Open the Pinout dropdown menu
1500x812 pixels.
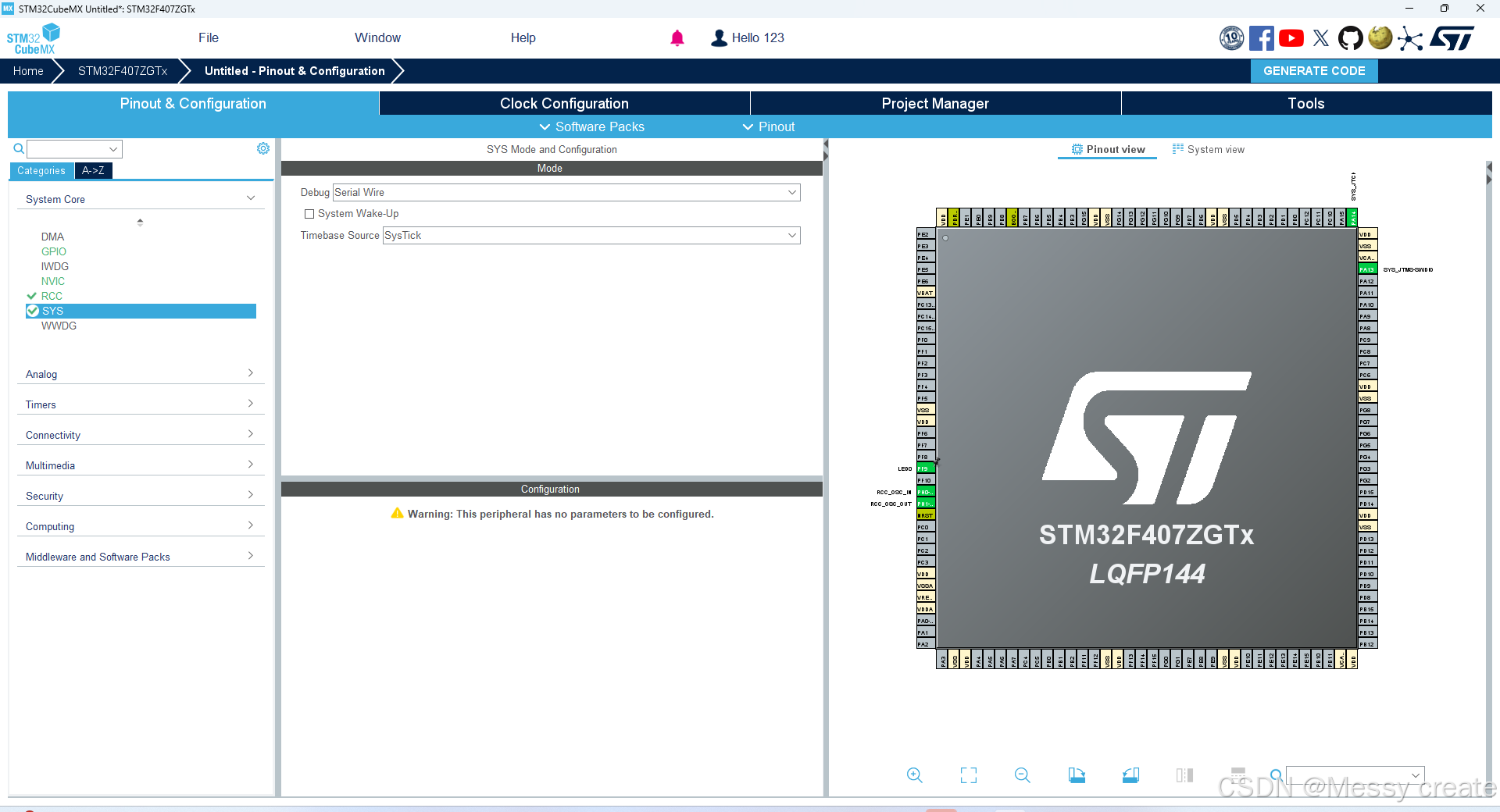pos(769,126)
